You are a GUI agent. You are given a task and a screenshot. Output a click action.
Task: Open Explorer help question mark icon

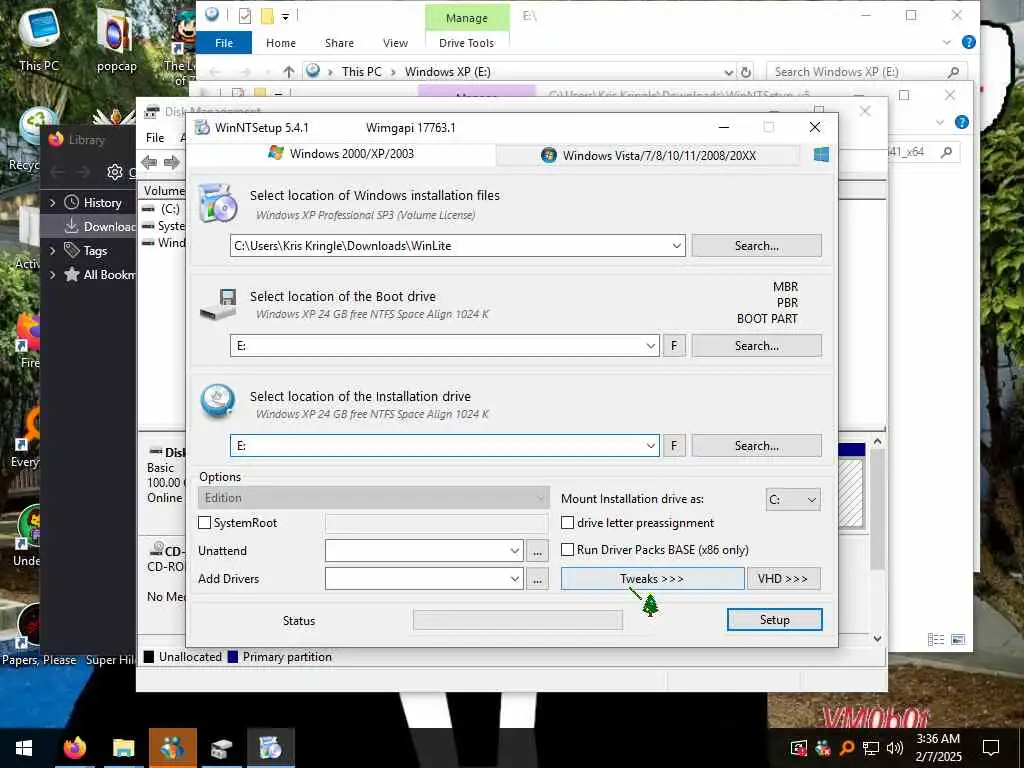tap(969, 42)
